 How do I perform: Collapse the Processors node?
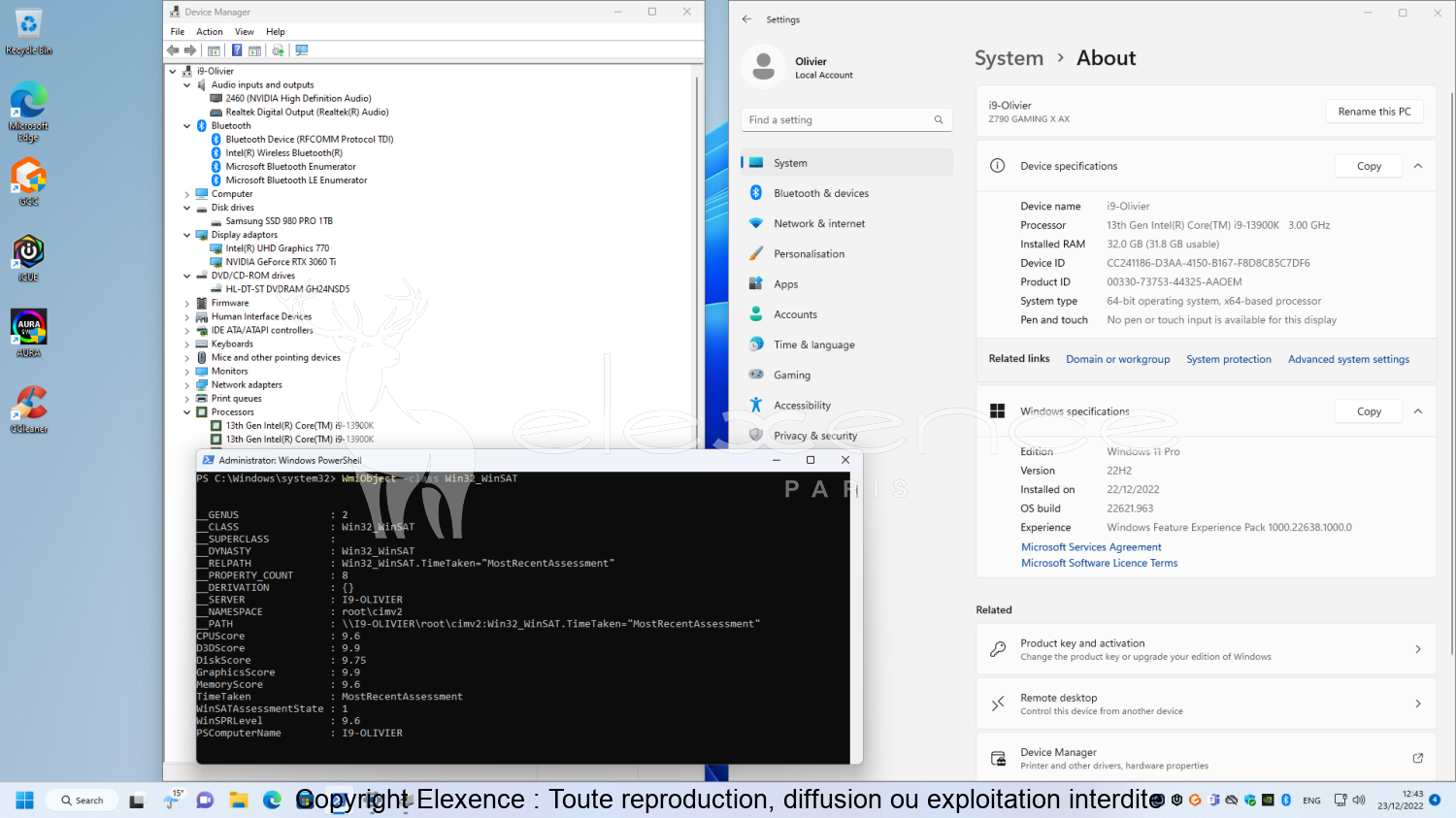click(x=187, y=412)
